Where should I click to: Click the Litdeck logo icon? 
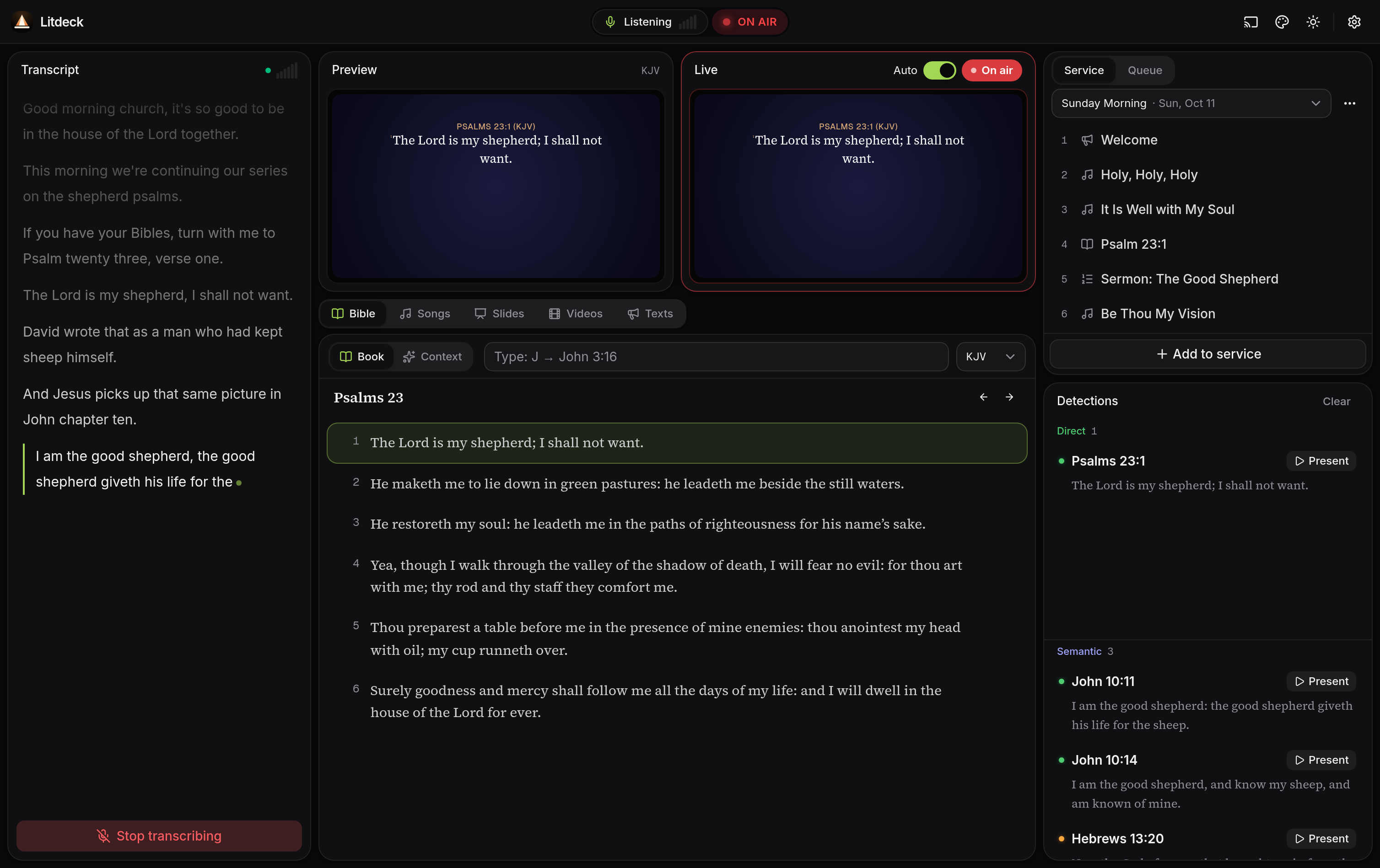pyautogui.click(x=22, y=22)
